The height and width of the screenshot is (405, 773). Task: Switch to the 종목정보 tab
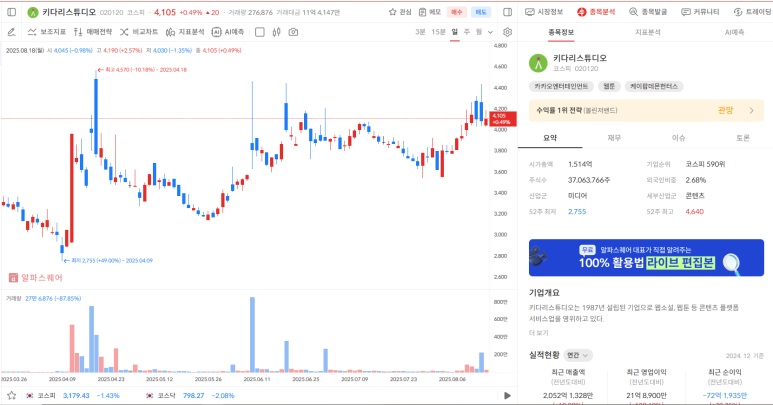(561, 32)
